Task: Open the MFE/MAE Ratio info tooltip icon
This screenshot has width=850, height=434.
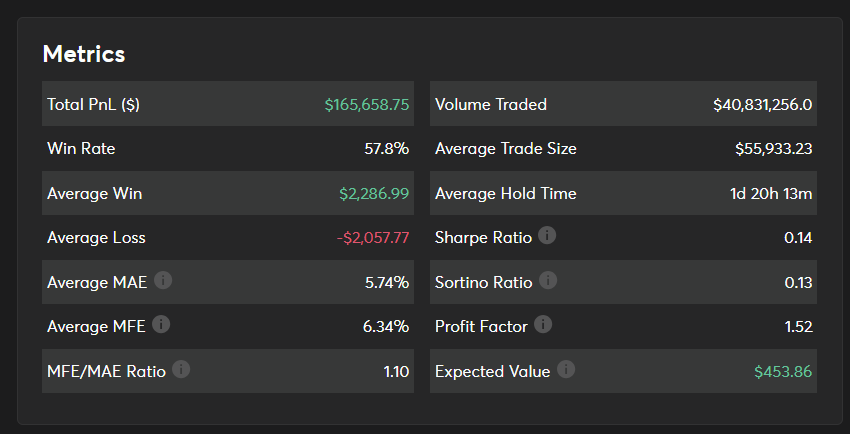Action: (x=181, y=369)
